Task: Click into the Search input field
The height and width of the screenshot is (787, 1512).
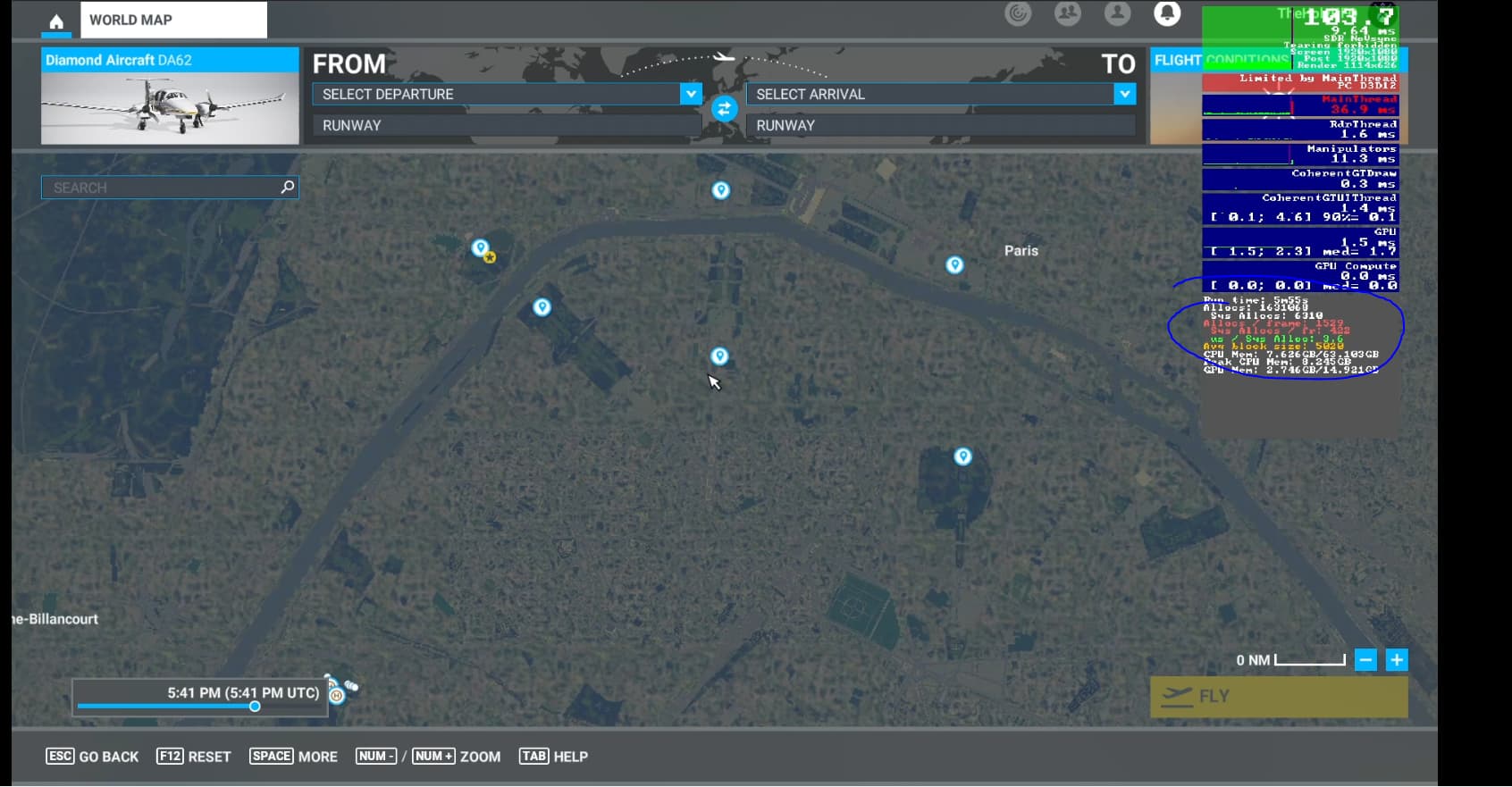Action: tap(161, 188)
